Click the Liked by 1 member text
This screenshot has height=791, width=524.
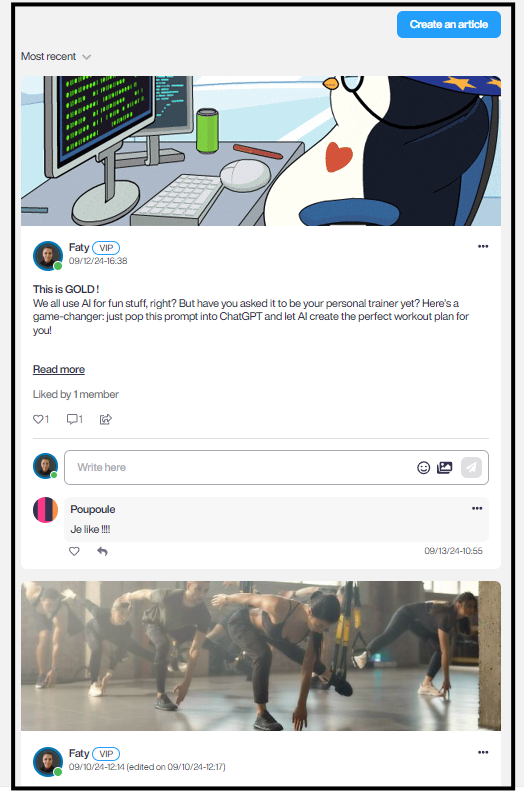[x=76, y=394]
